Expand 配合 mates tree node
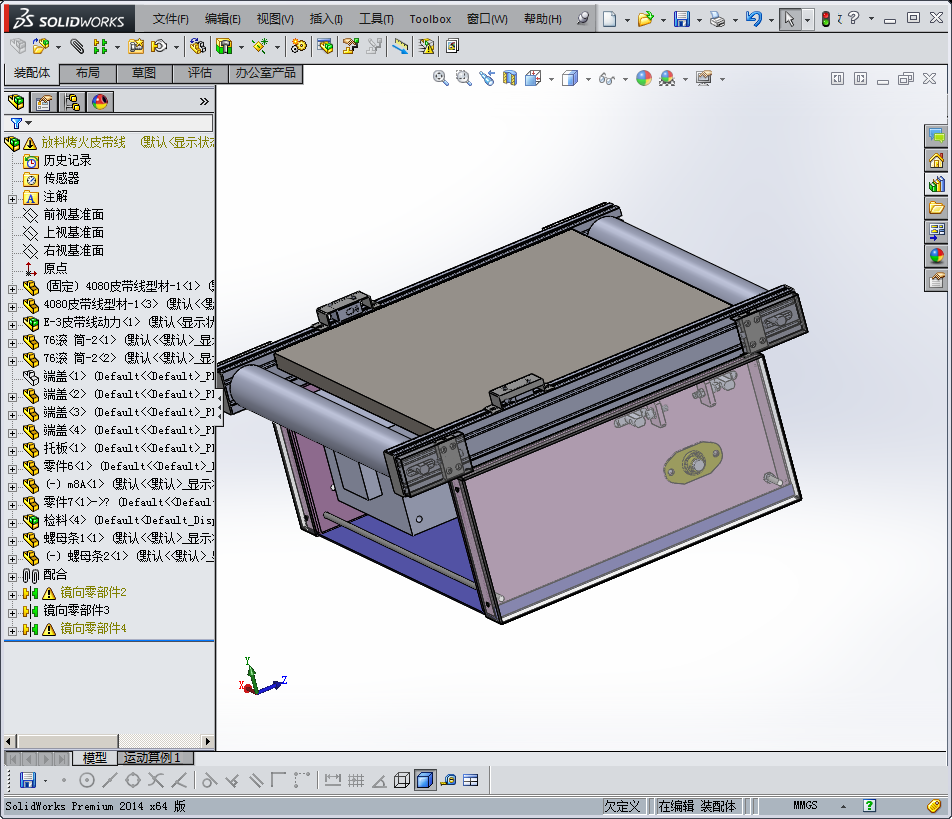Screen dimensions: 952x819 [x=12, y=577]
